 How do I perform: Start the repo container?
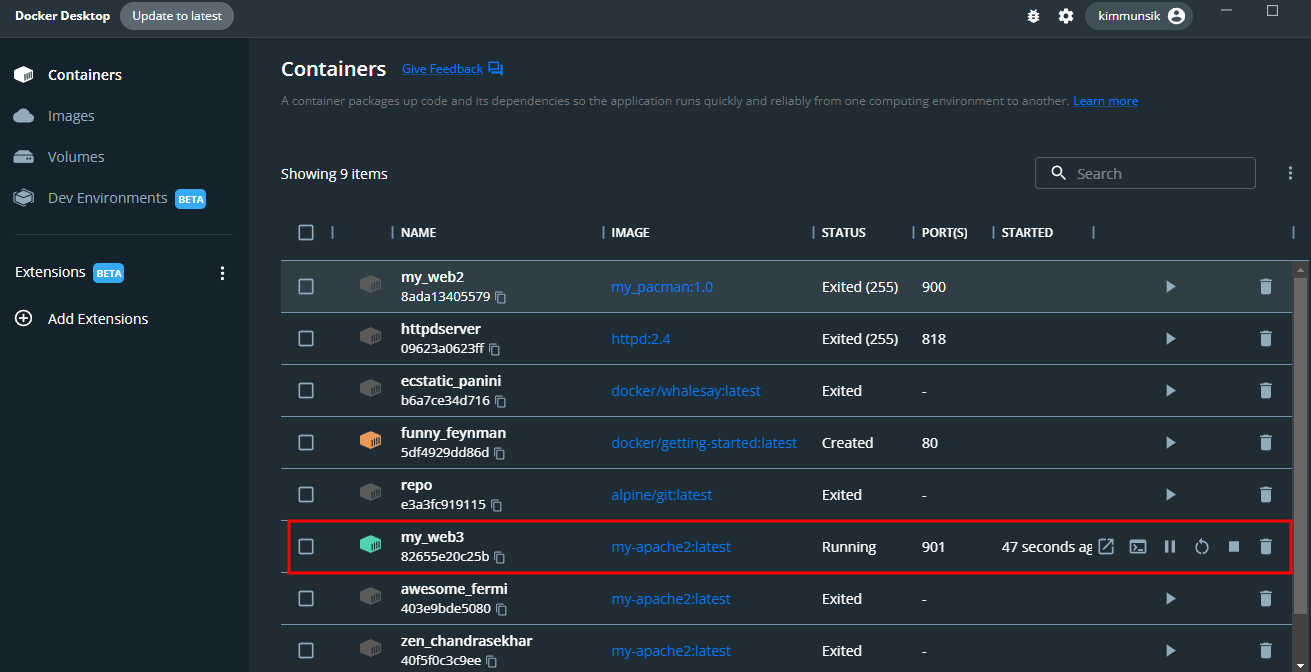(1170, 495)
